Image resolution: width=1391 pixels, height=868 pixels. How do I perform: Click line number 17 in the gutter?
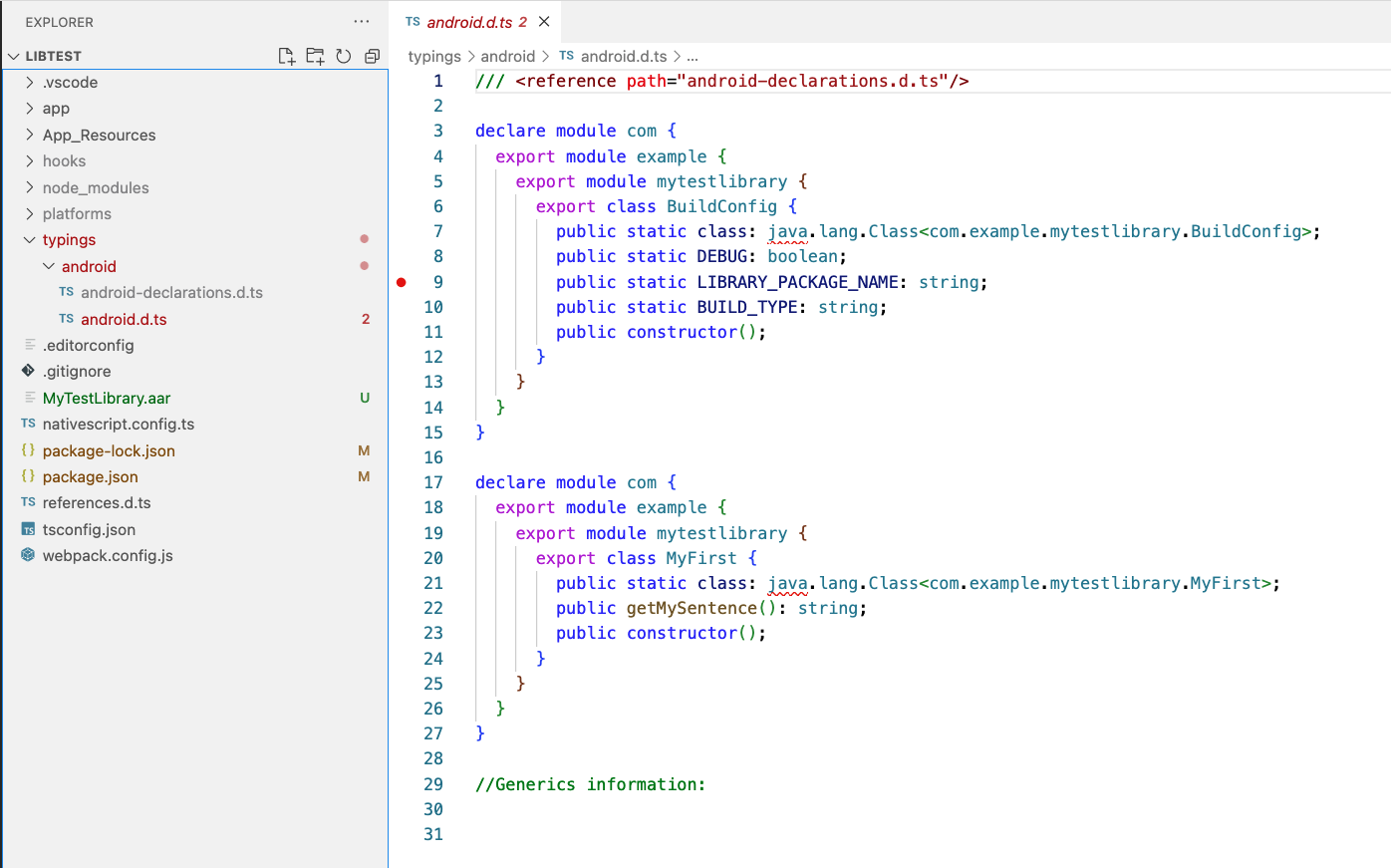[433, 482]
